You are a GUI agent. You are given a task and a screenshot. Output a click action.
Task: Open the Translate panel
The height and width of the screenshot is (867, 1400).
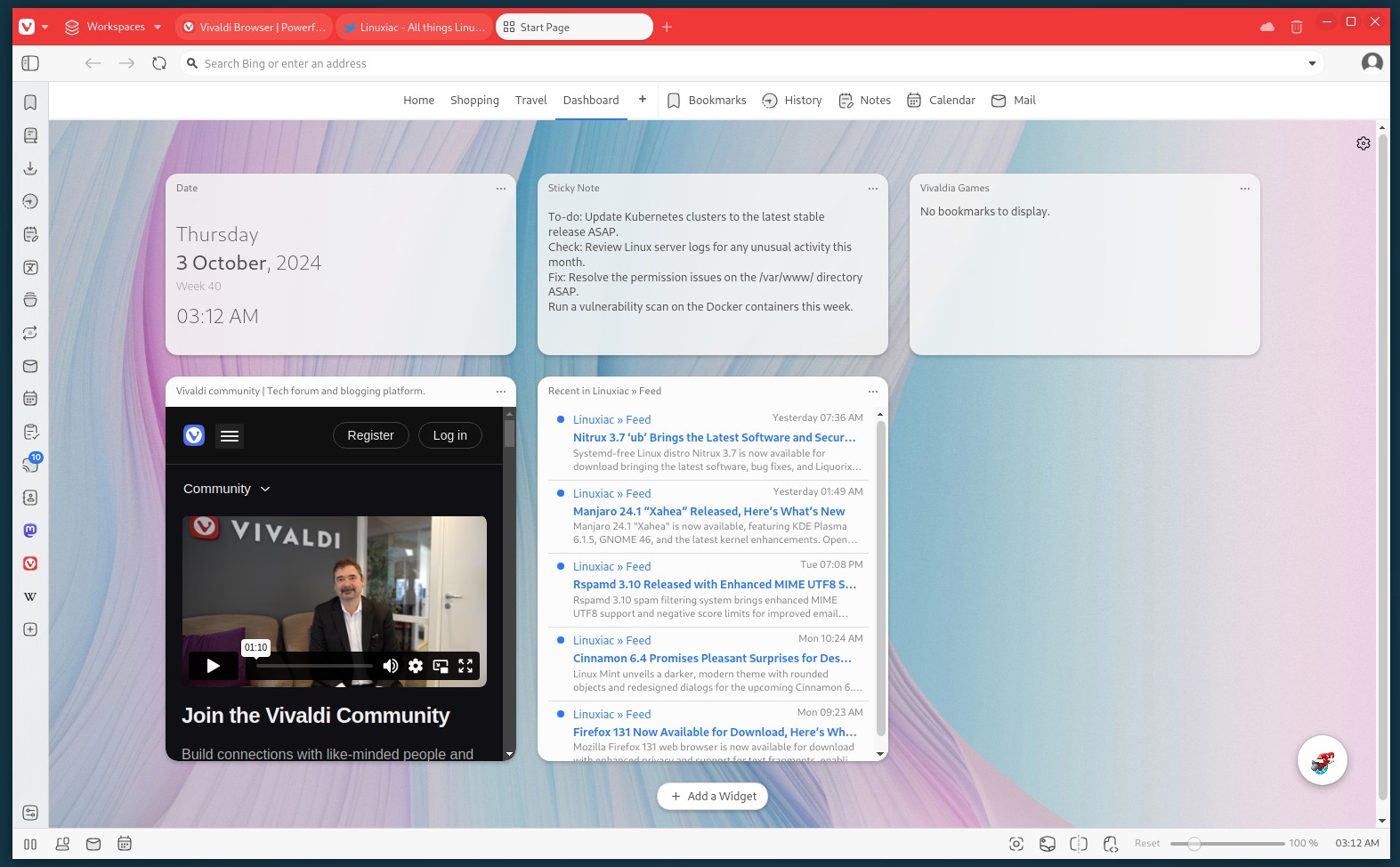30,267
